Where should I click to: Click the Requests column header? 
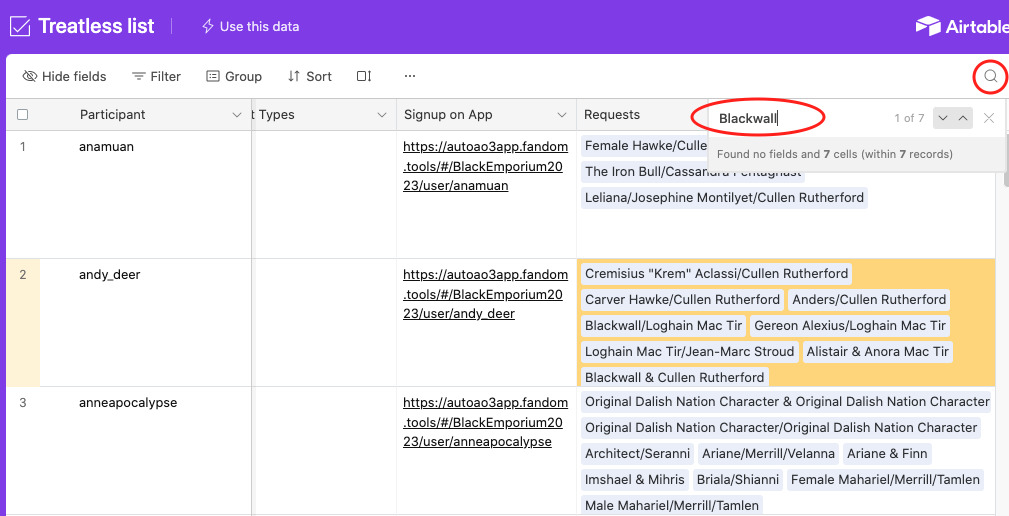coord(612,115)
